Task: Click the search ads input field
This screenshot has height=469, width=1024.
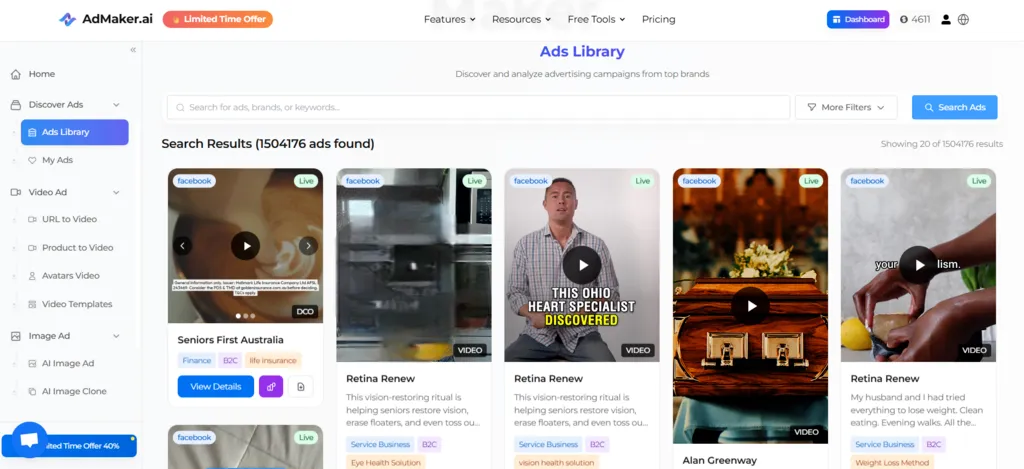Action: point(478,107)
